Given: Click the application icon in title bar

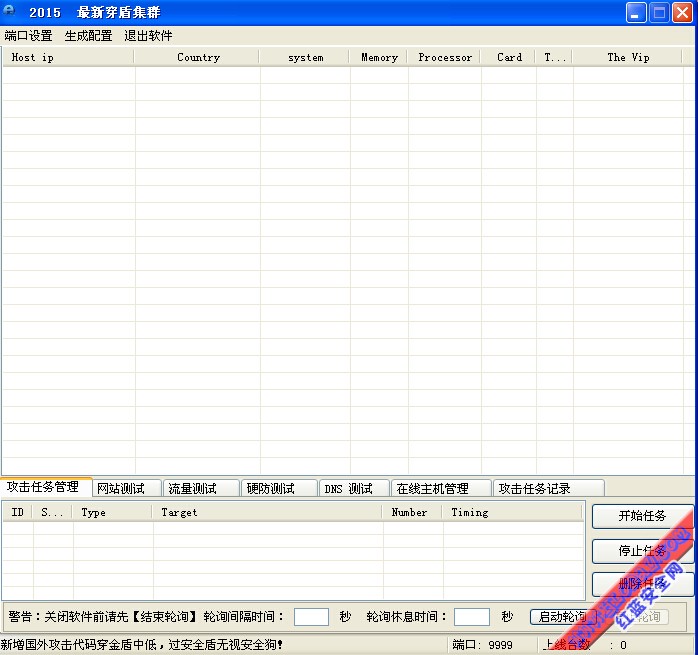Looking at the screenshot, I should [x=9, y=11].
